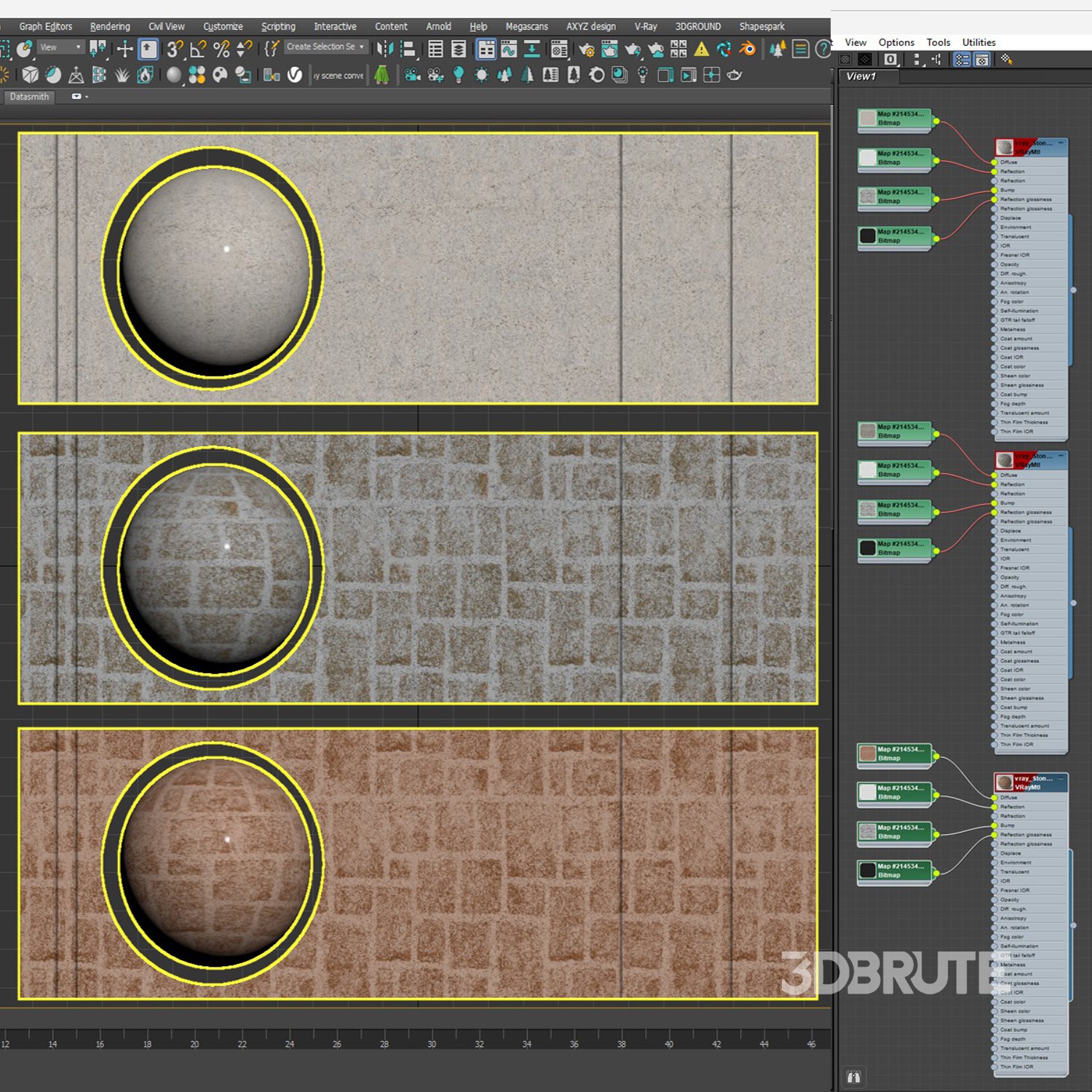
Task: Open the reference coordinate View dropdown
Action: point(61,47)
